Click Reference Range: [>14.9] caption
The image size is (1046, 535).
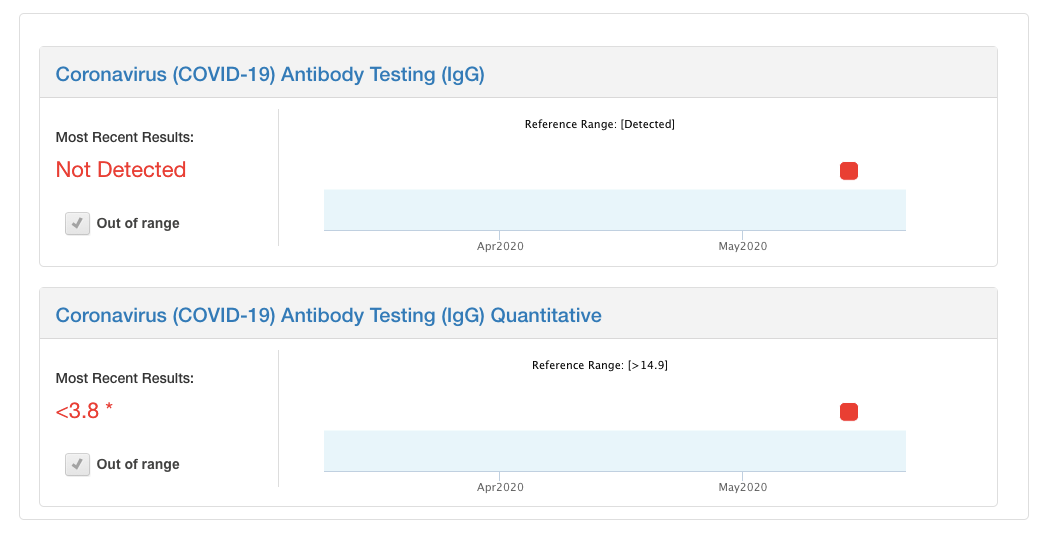[600, 365]
